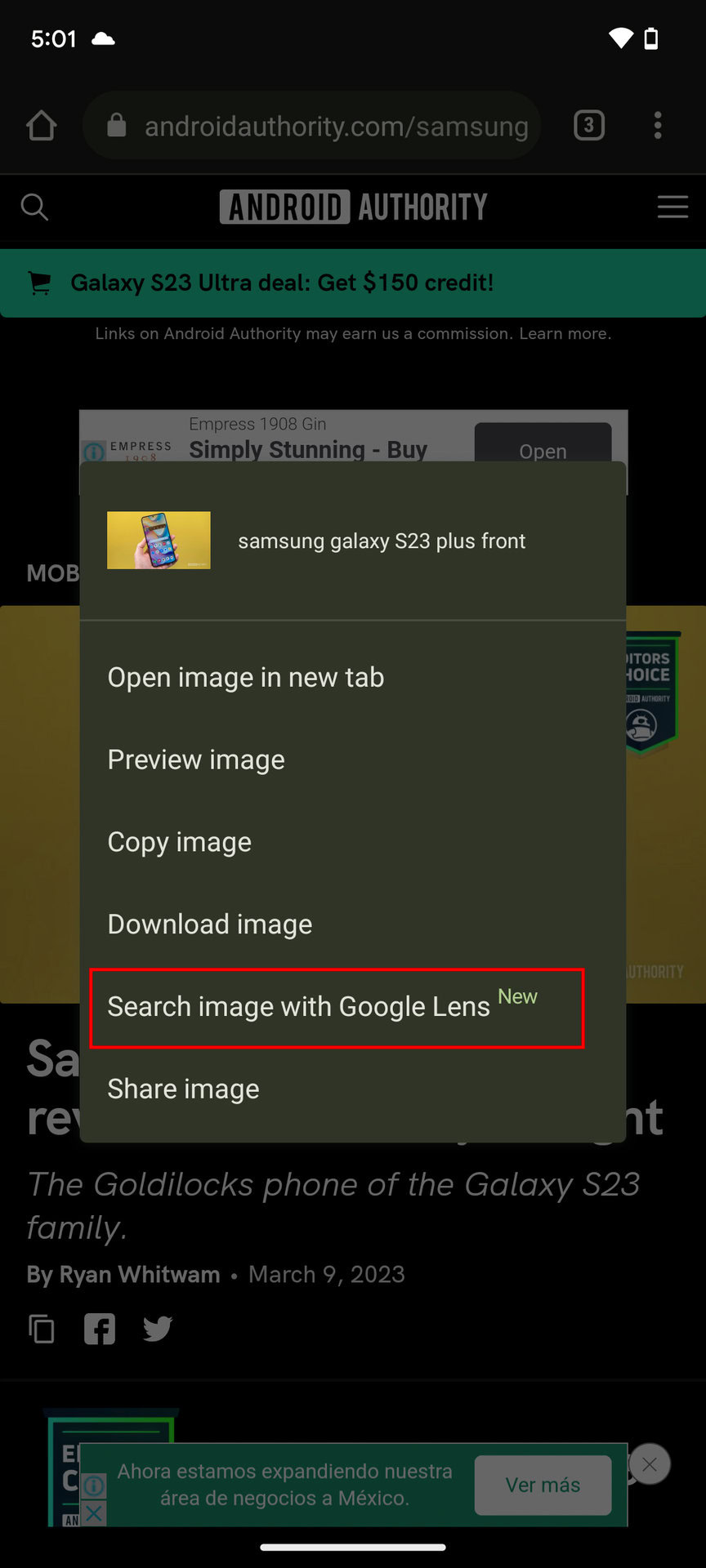This screenshot has width=706, height=1568.
Task: Share article on Twitter
Action: 158,1329
